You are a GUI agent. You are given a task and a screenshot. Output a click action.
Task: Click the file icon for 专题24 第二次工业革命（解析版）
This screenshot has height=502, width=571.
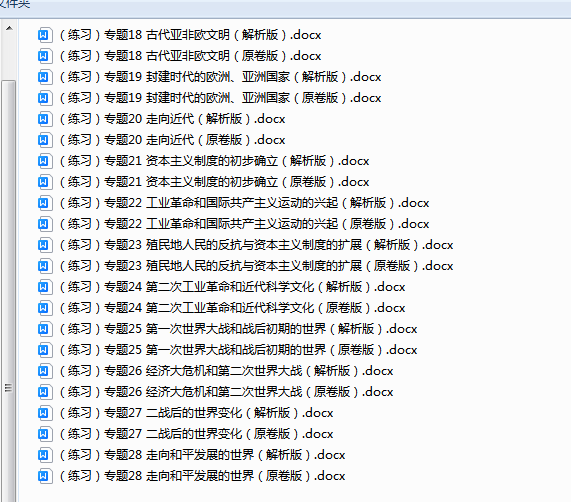[45, 287]
